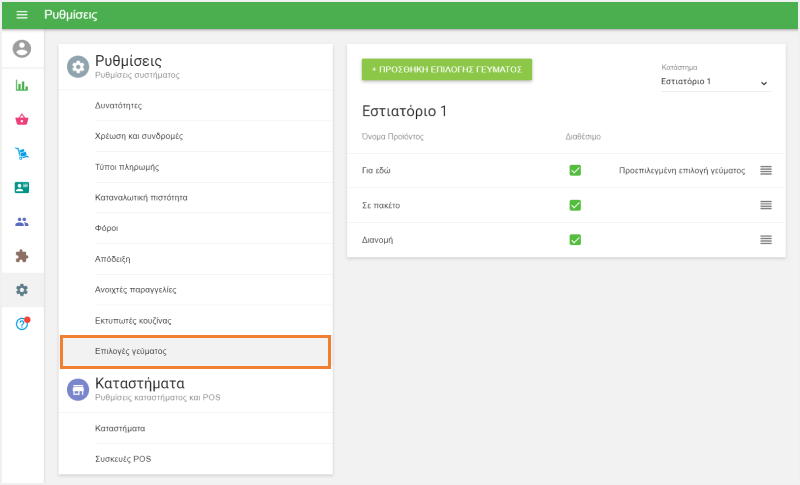Open the reports bar chart icon
800x485 pixels.
pyautogui.click(x=22, y=85)
